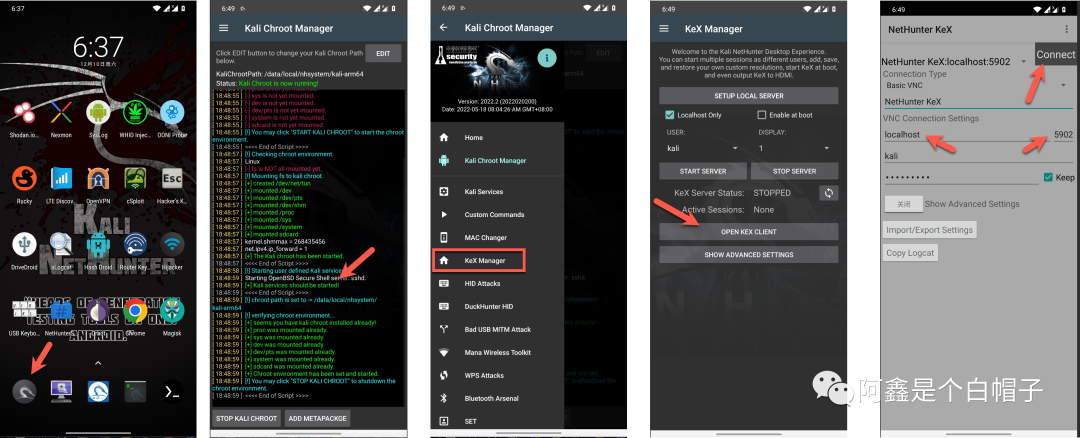Open MAC Changer from the drawer

(x=497, y=238)
